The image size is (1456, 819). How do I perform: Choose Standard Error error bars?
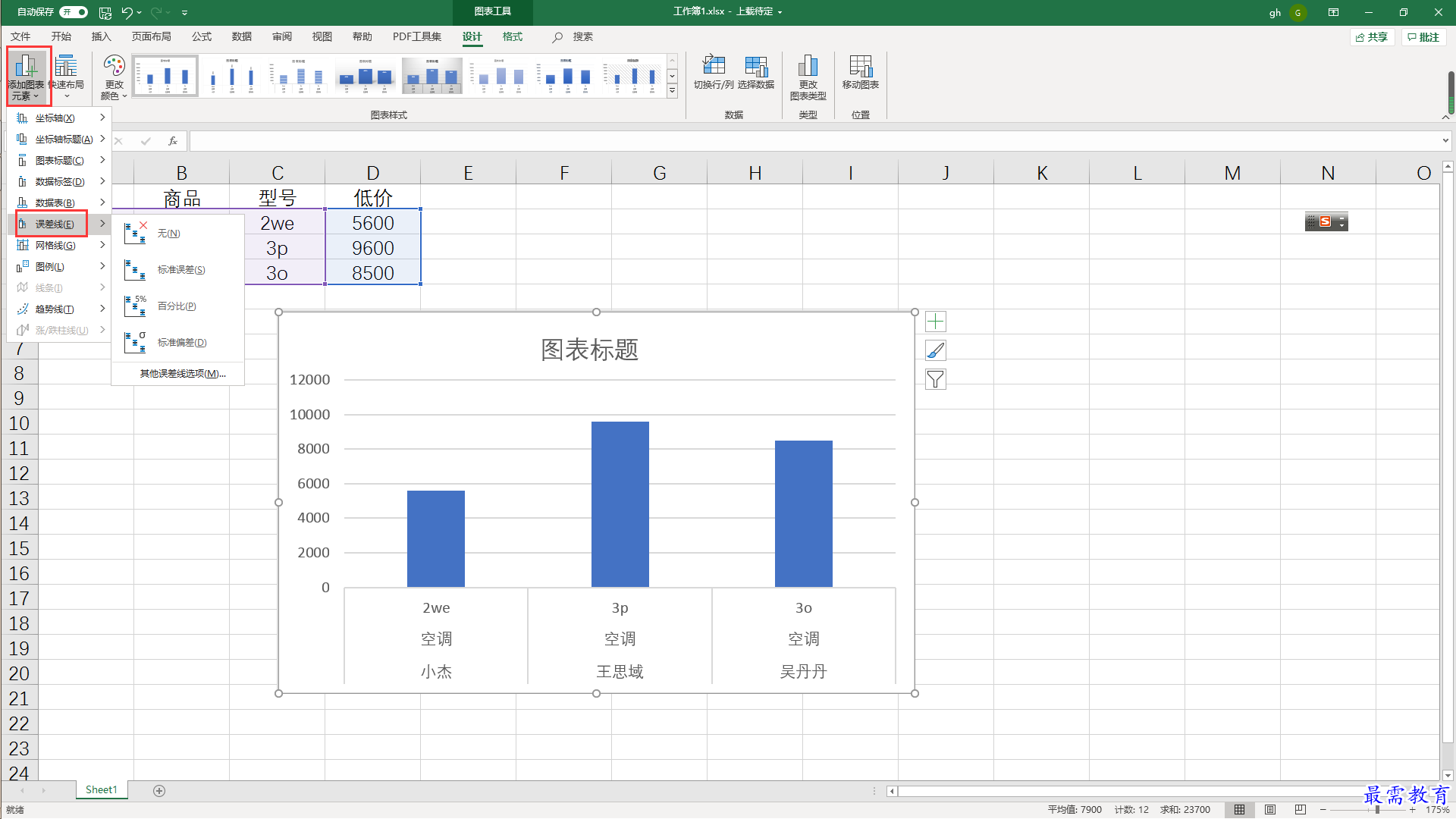[x=177, y=270]
